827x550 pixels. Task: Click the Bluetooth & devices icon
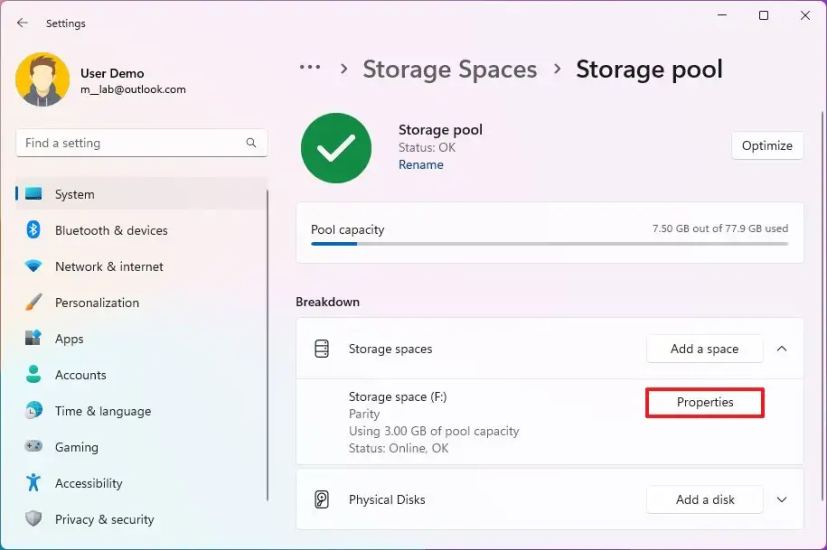(x=33, y=230)
